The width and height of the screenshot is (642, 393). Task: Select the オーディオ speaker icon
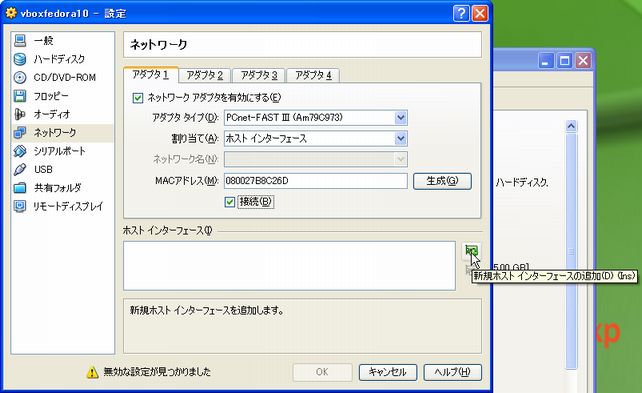(x=20, y=114)
